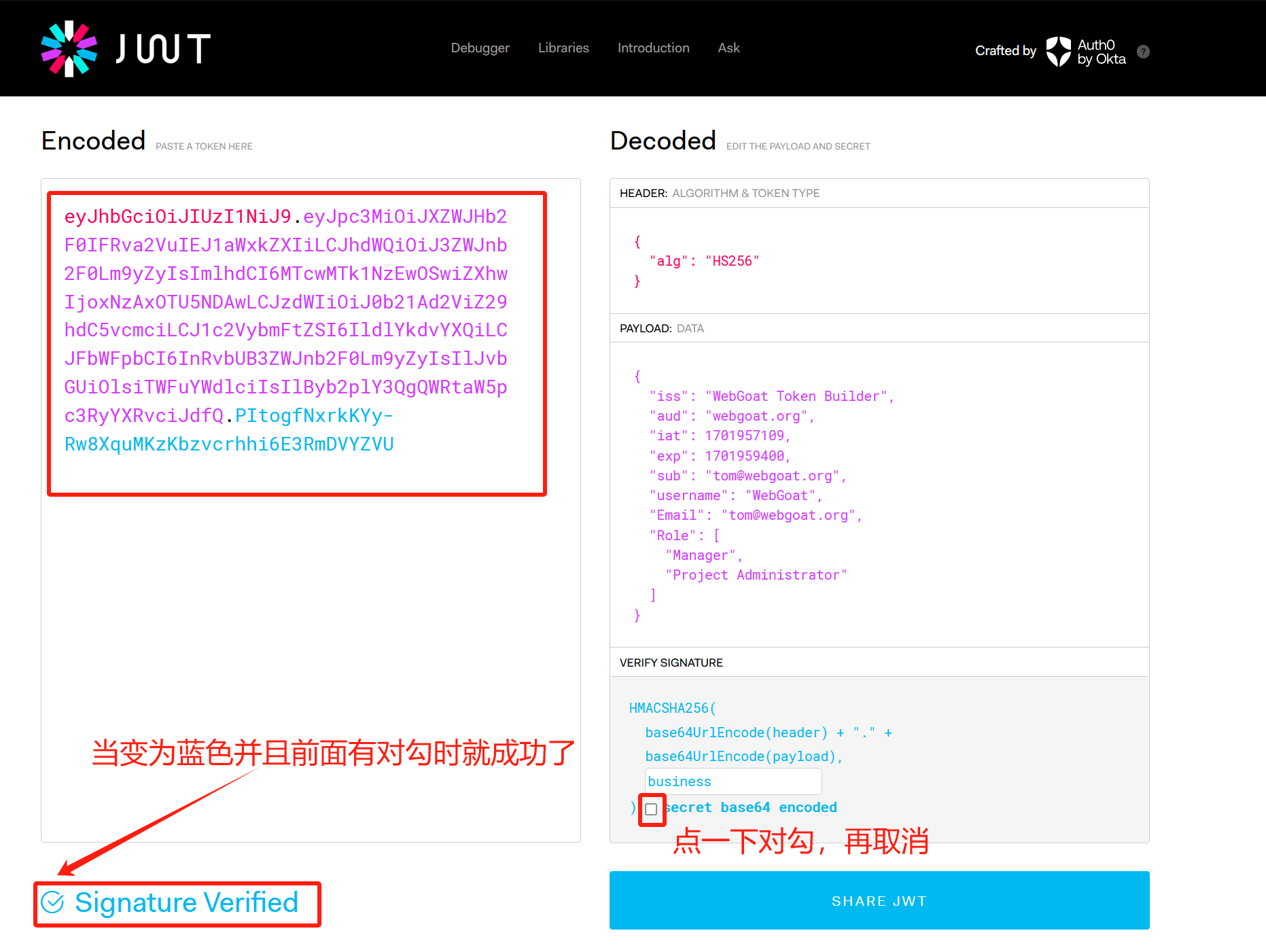1266x952 pixels.
Task: Click the "Role": [ payload line
Action: [684, 535]
